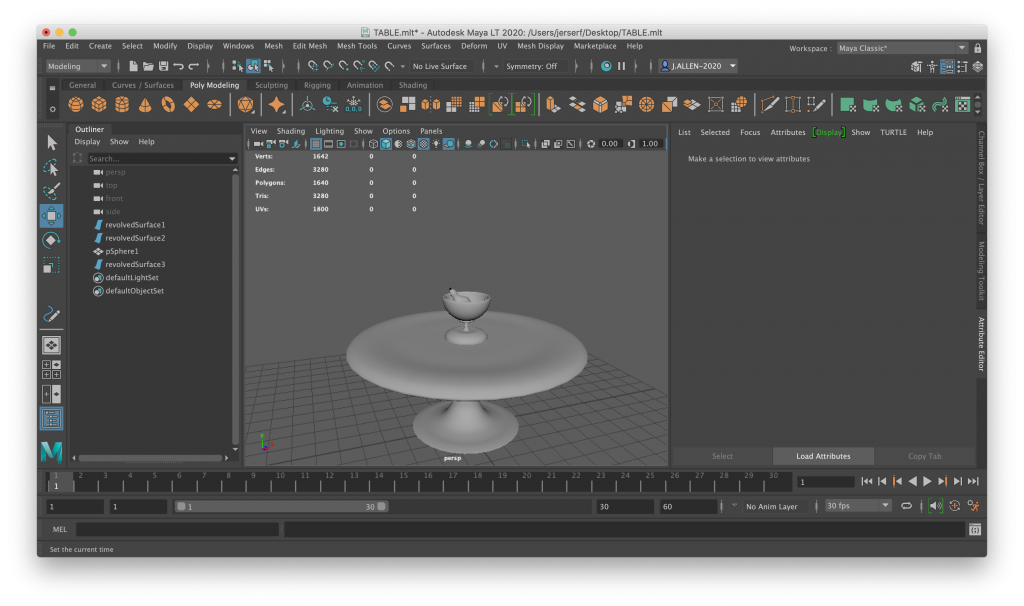Viewport: 1024px width, 606px height.
Task: Click the playback range slider bar
Action: click(x=279, y=507)
